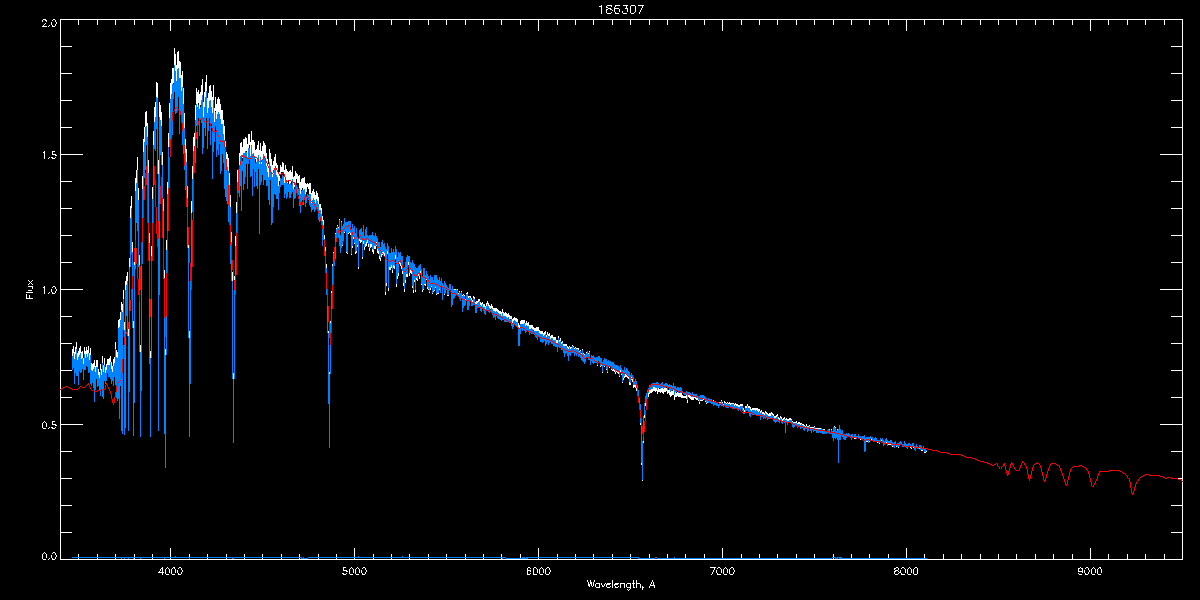Screen dimensions: 1200x600
Task: Click the 9000 wavelength tick label
Action: click(x=1090, y=572)
